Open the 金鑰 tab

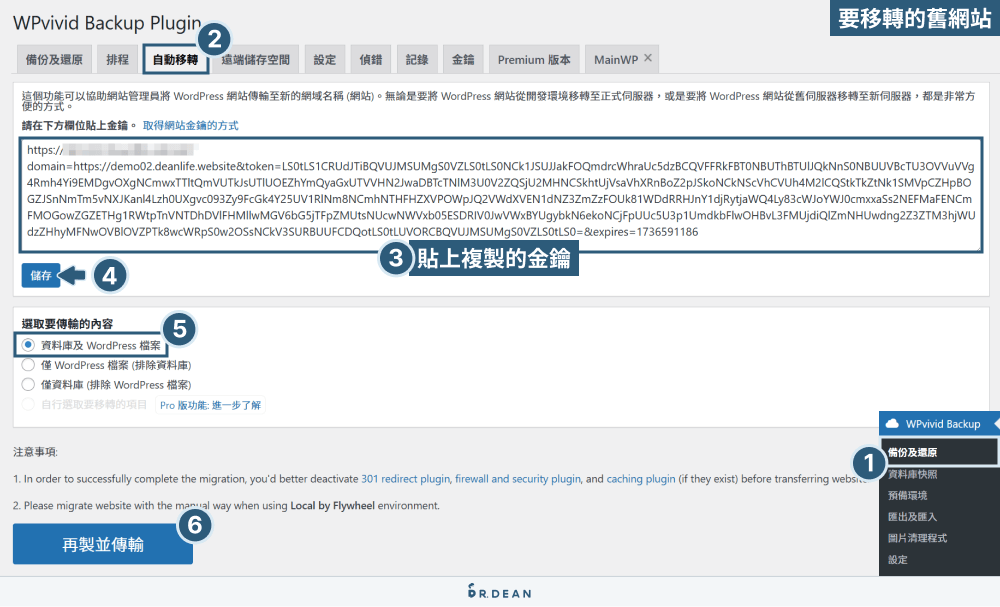coord(462,58)
